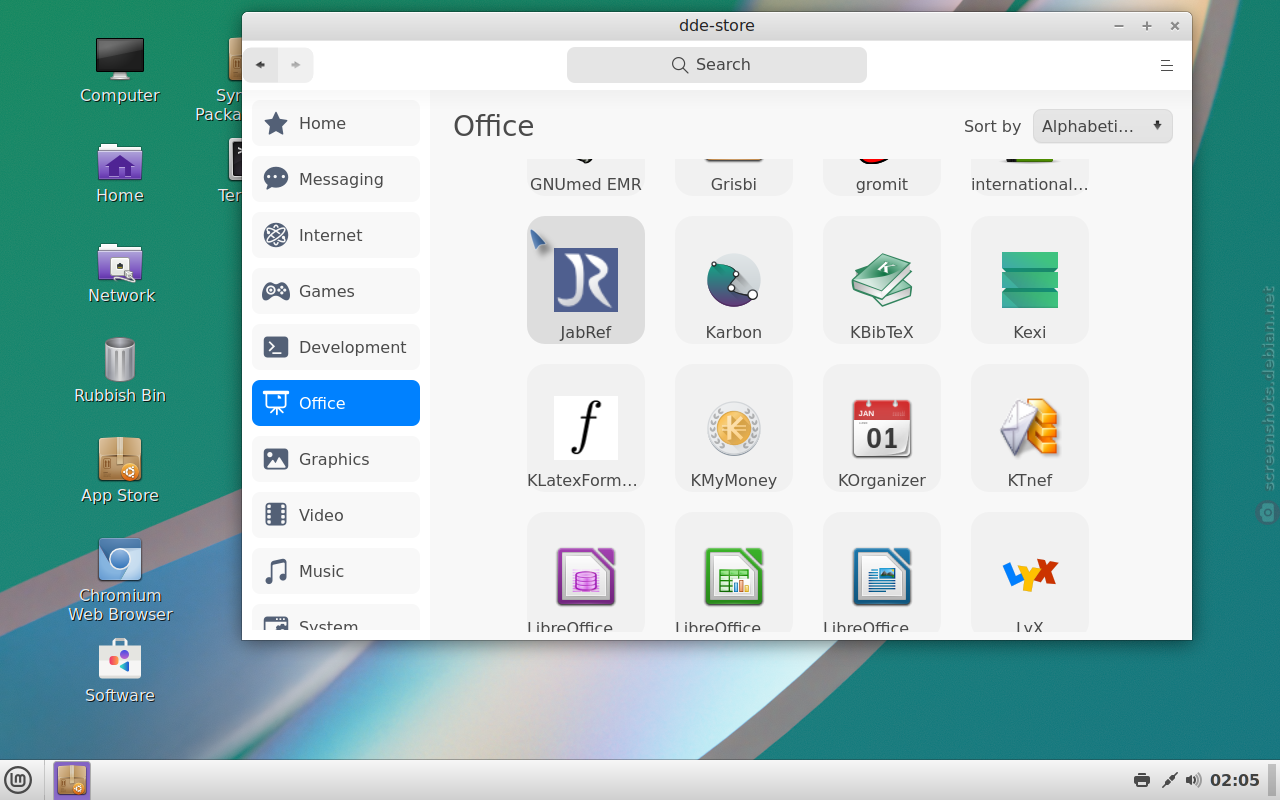
Task: Select the KLatexFormula app icon
Action: (x=586, y=428)
